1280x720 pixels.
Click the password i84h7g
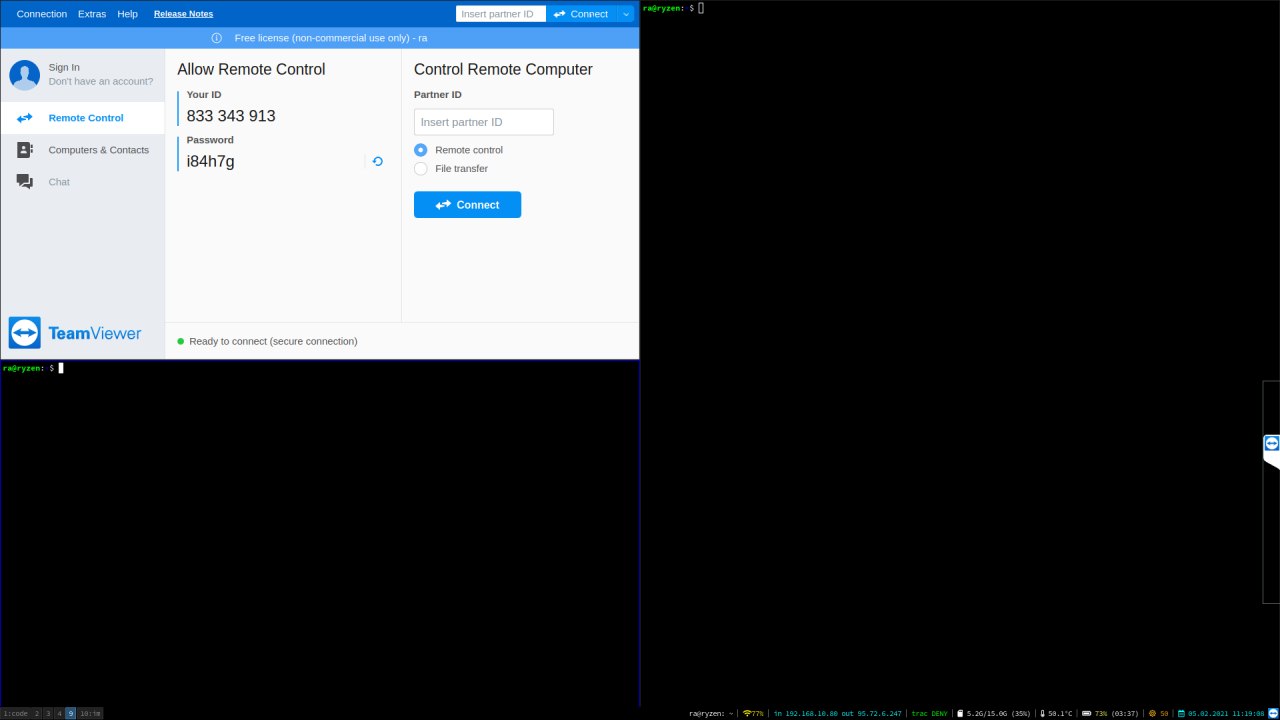point(211,161)
